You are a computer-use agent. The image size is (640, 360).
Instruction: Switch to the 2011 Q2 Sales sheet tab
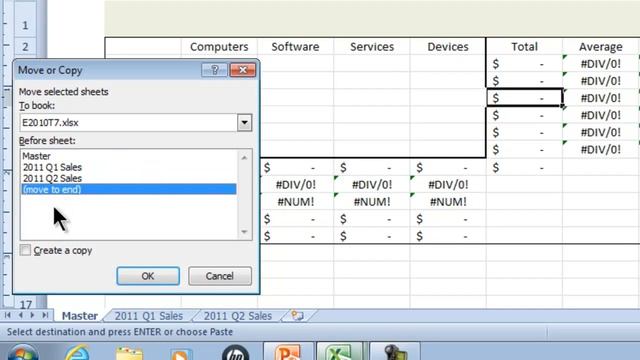(238, 316)
